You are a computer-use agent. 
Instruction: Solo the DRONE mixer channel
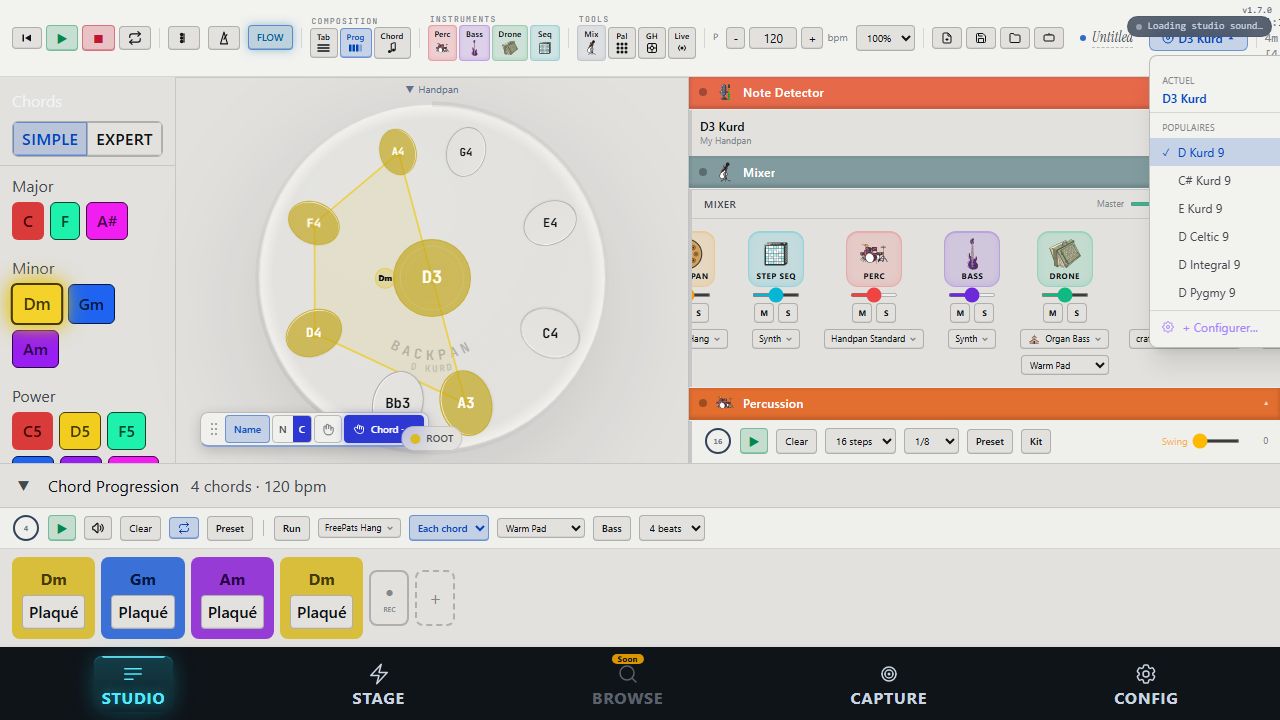click(x=1076, y=313)
